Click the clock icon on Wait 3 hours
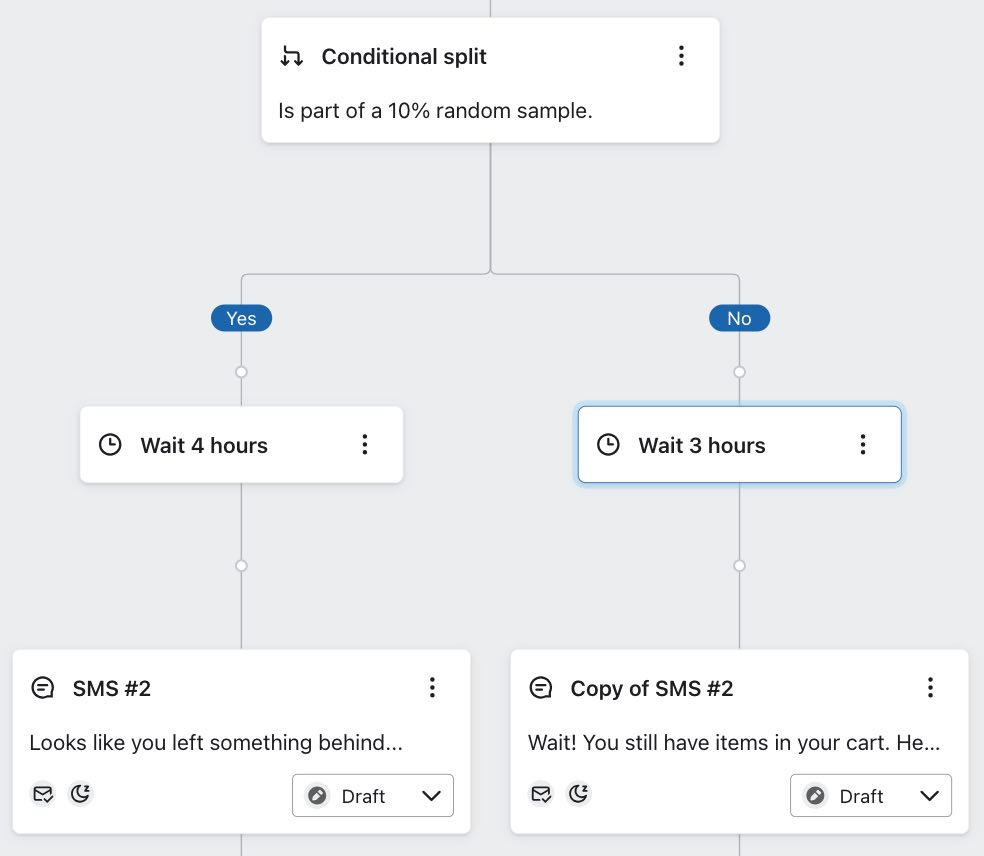This screenshot has height=856, width=984. coord(608,444)
